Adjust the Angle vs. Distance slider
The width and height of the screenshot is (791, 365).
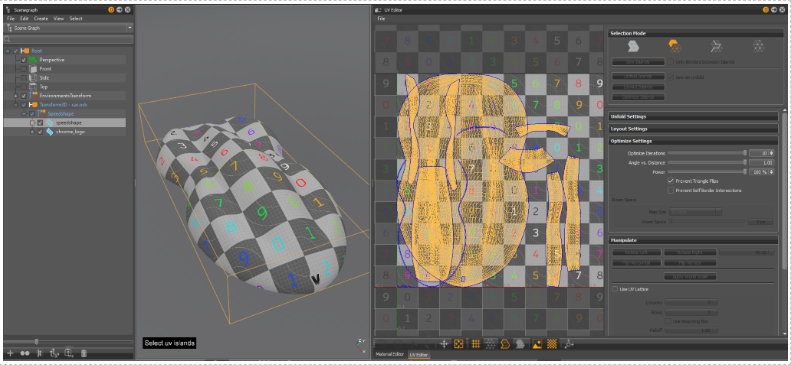(x=707, y=162)
